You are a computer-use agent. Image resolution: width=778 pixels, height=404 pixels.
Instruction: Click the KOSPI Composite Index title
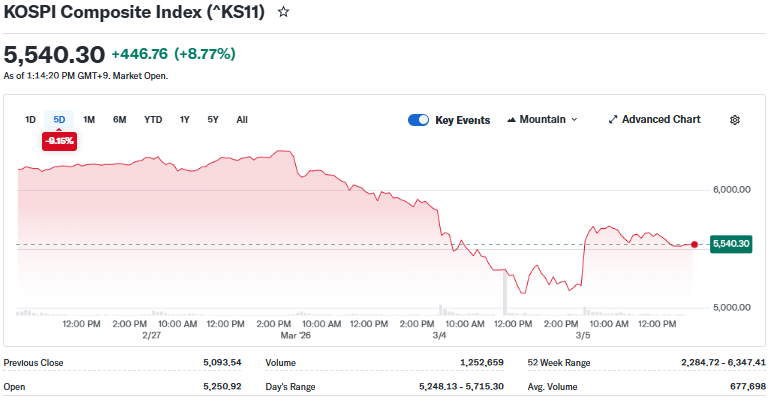coord(134,11)
